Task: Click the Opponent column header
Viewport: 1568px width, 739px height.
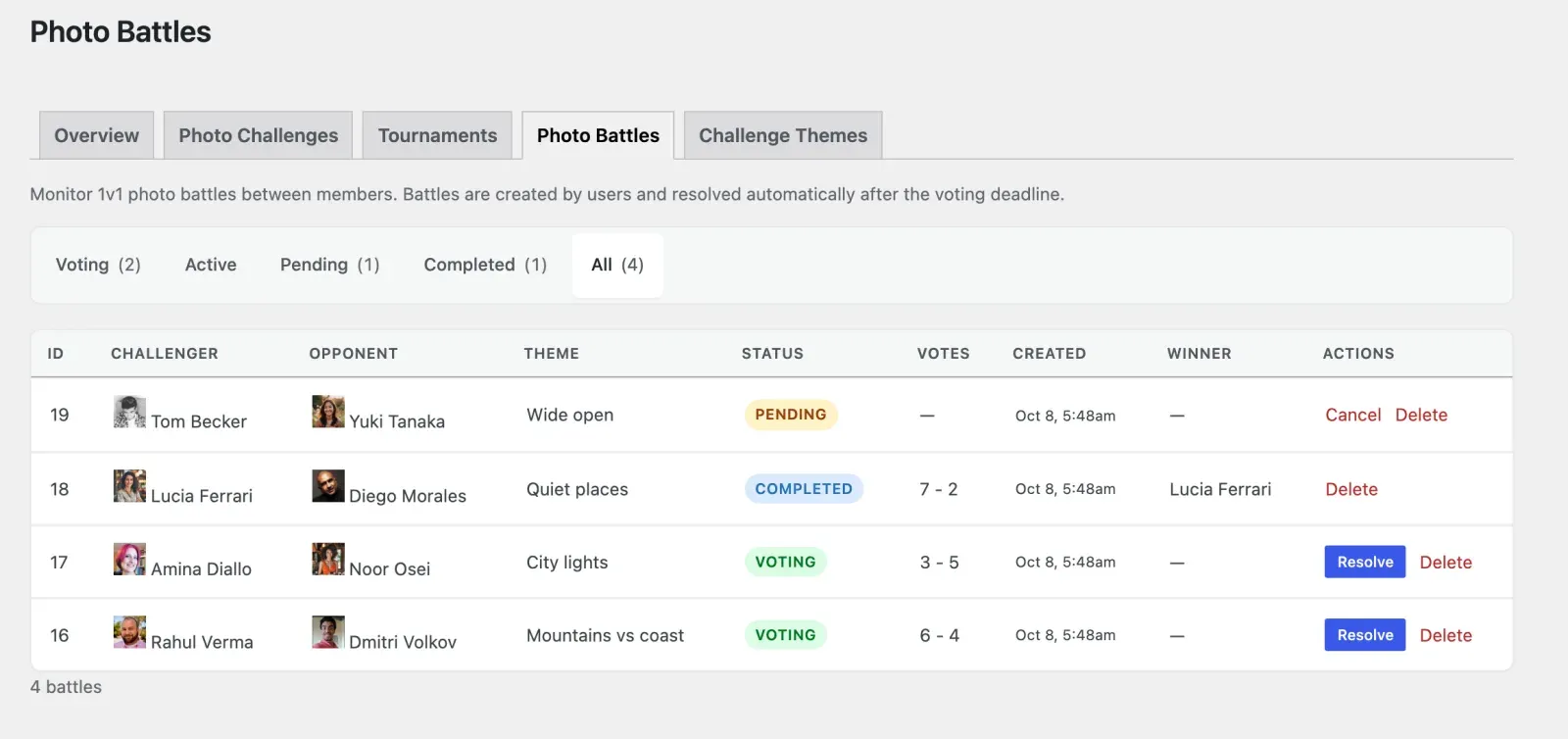Action: 354,354
